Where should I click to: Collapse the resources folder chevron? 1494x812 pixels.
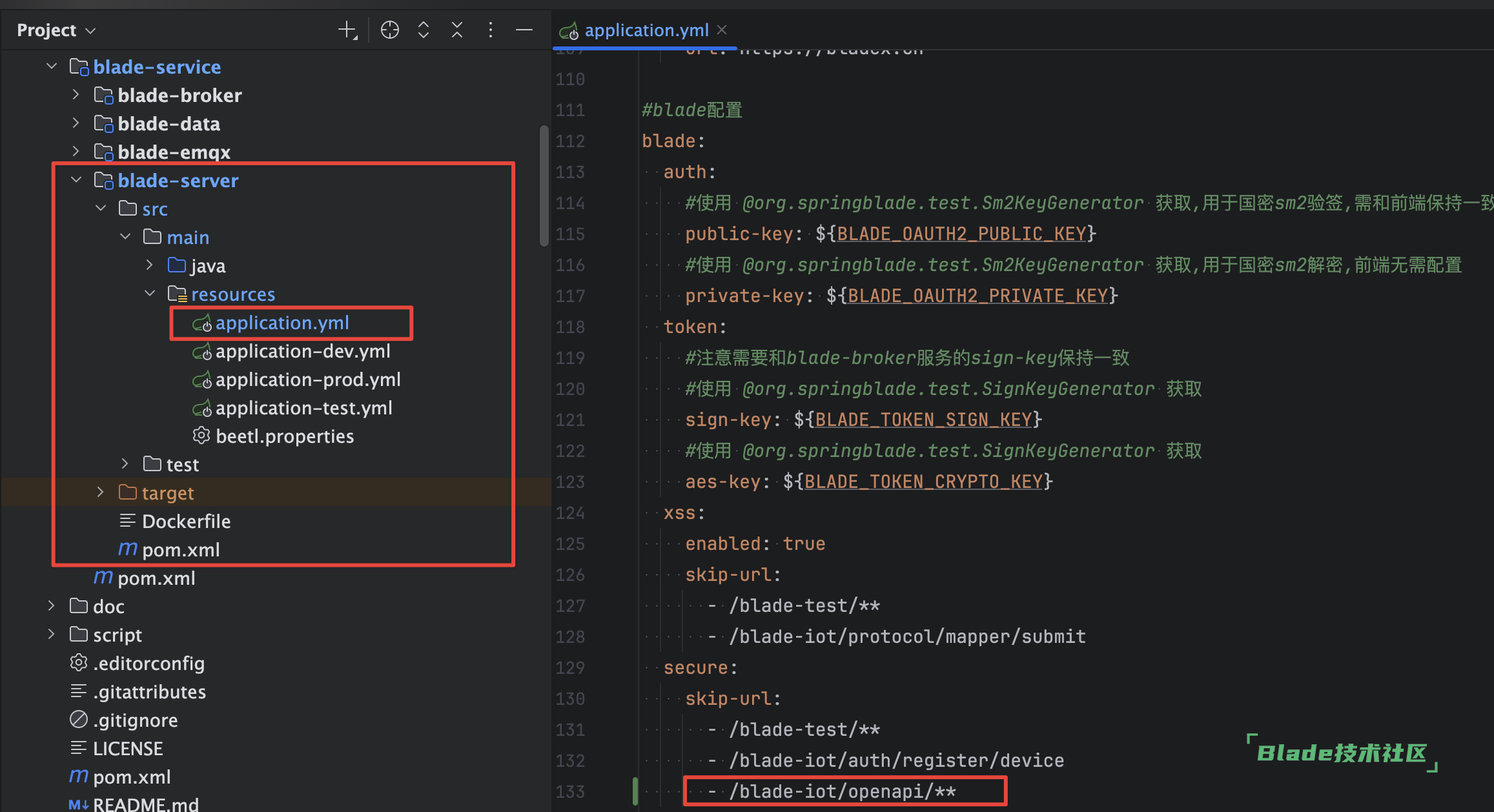(150, 294)
